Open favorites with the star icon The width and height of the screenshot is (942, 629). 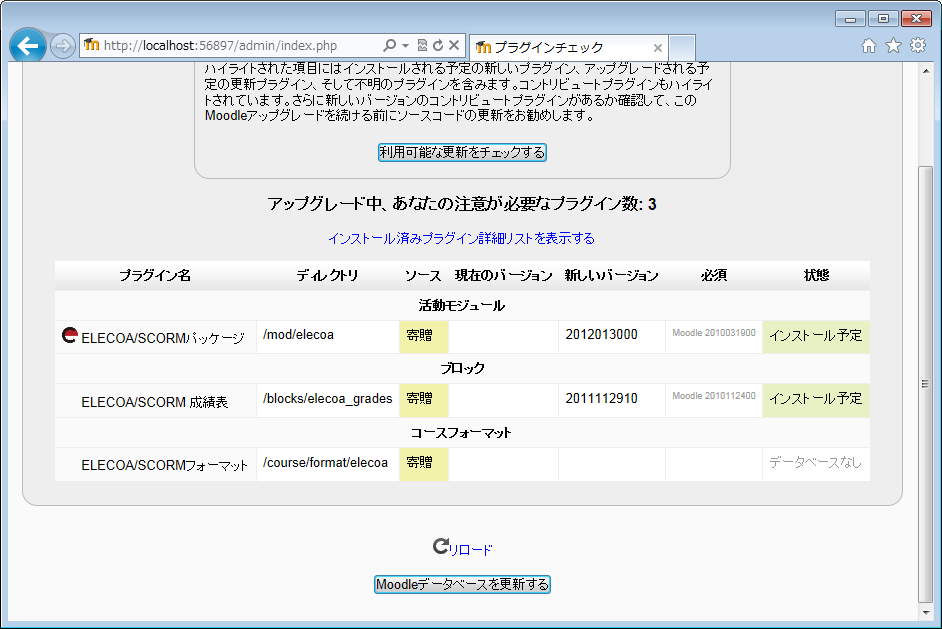pyautogui.click(x=893, y=46)
